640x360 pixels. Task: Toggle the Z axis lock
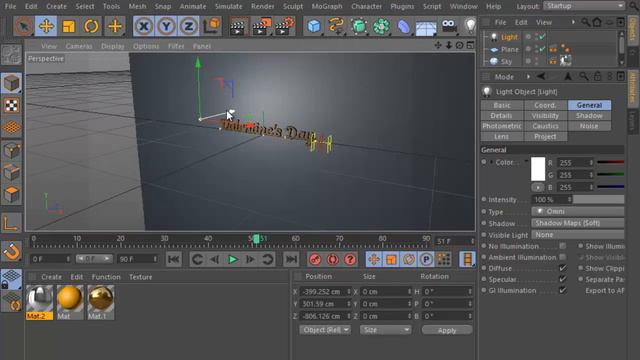(x=189, y=26)
